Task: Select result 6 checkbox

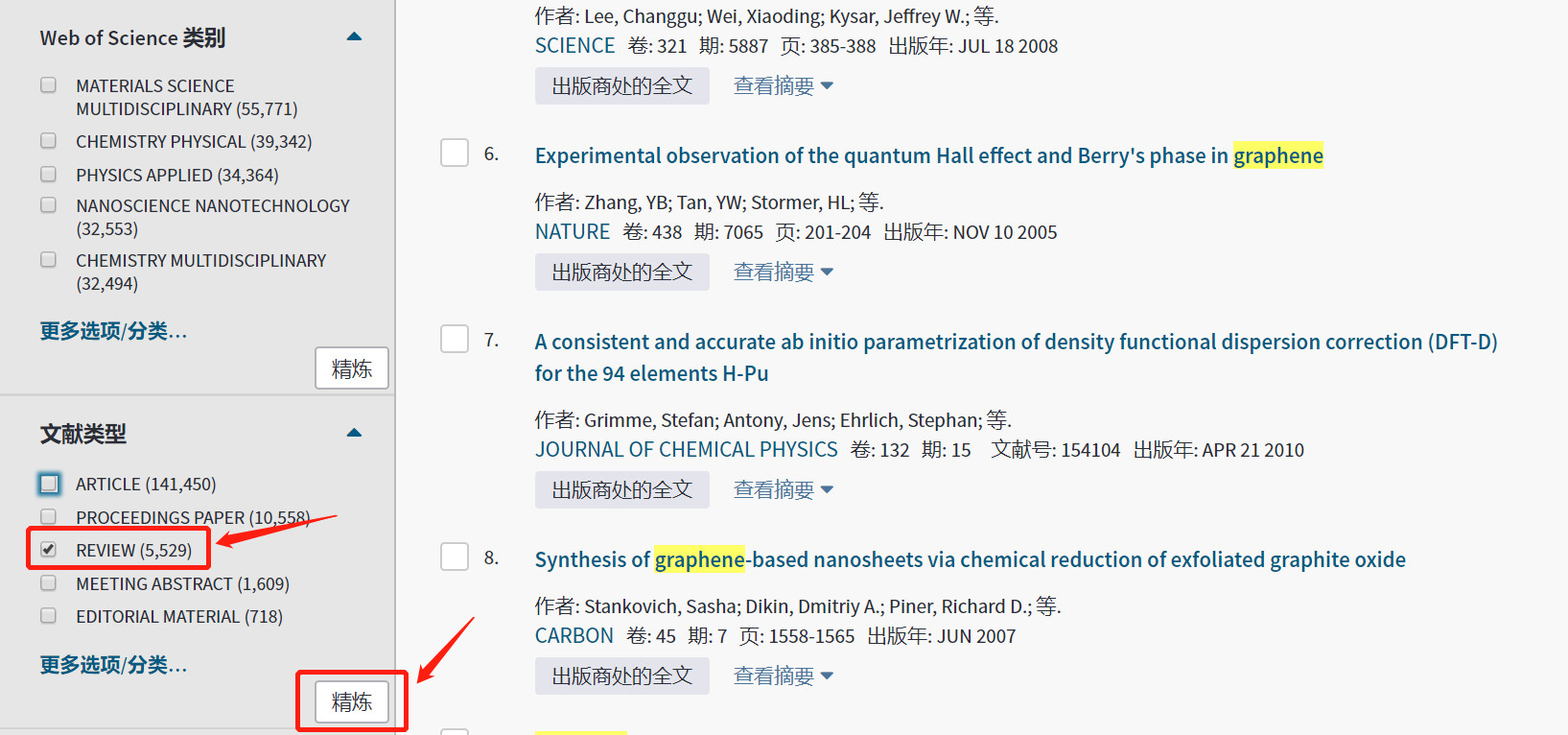Action: [455, 154]
